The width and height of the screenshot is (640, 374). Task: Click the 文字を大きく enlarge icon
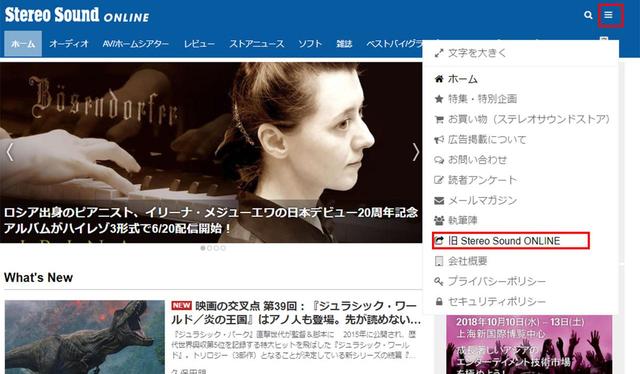(x=439, y=53)
